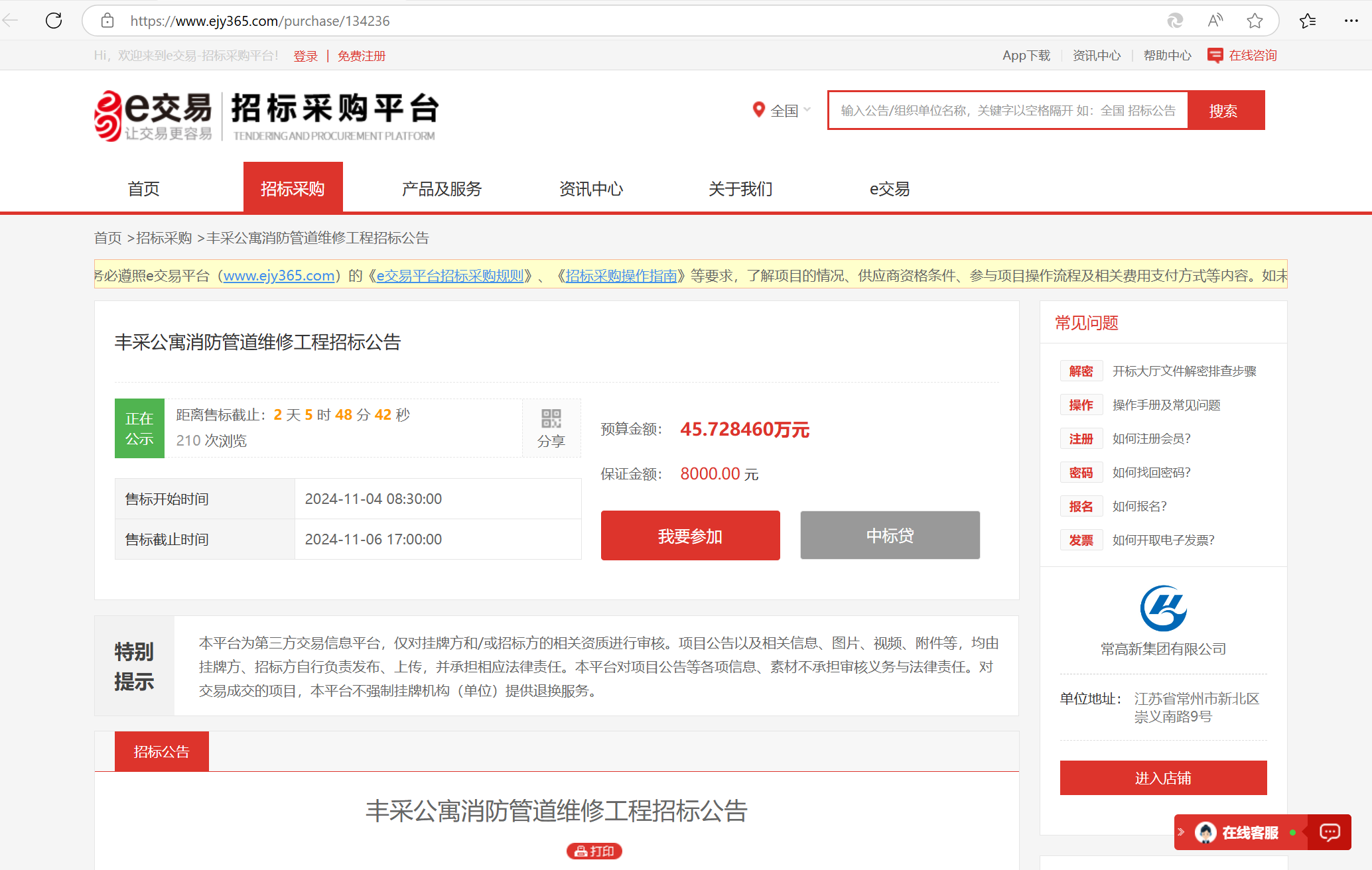Open the 关于我们 nav tab

740,188
